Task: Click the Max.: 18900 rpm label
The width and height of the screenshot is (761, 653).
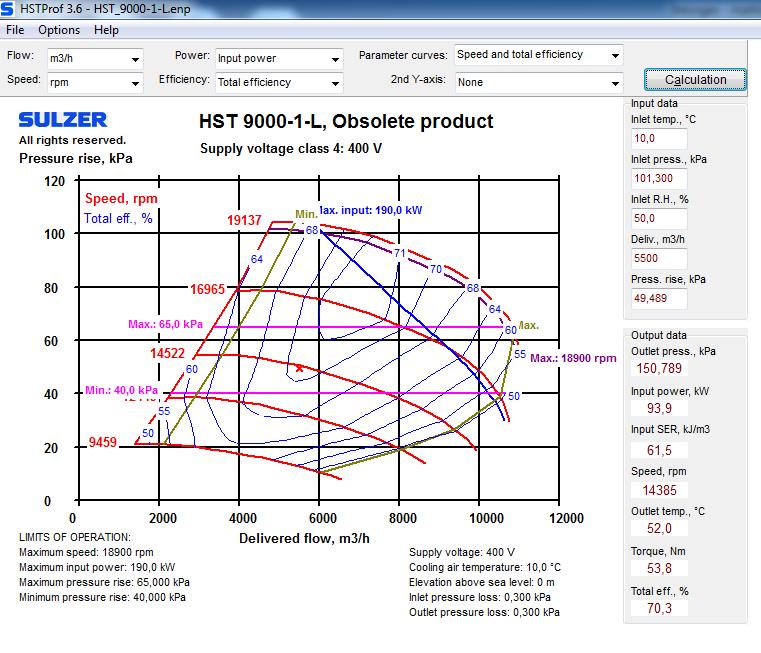Action: click(x=573, y=358)
